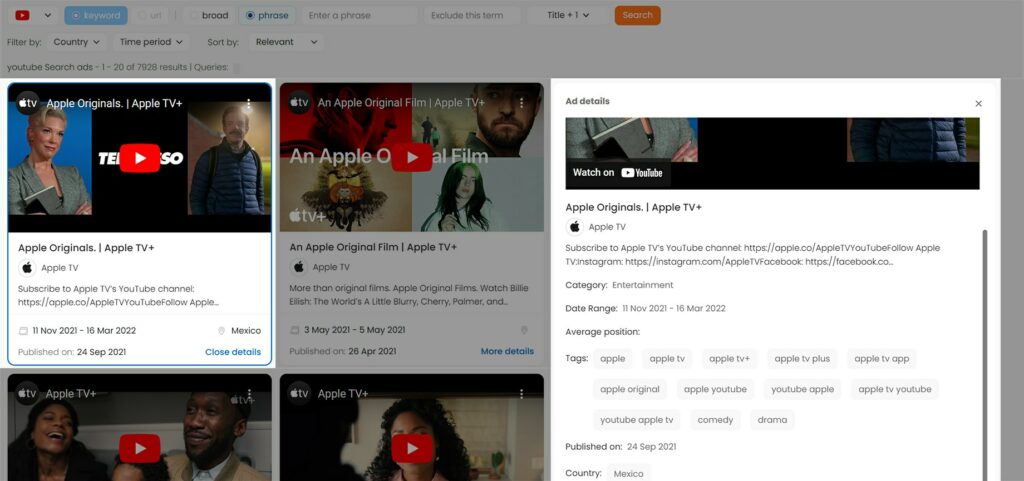Click Apple logo in Ad details panel
The width and height of the screenshot is (1024, 481).
click(x=575, y=226)
